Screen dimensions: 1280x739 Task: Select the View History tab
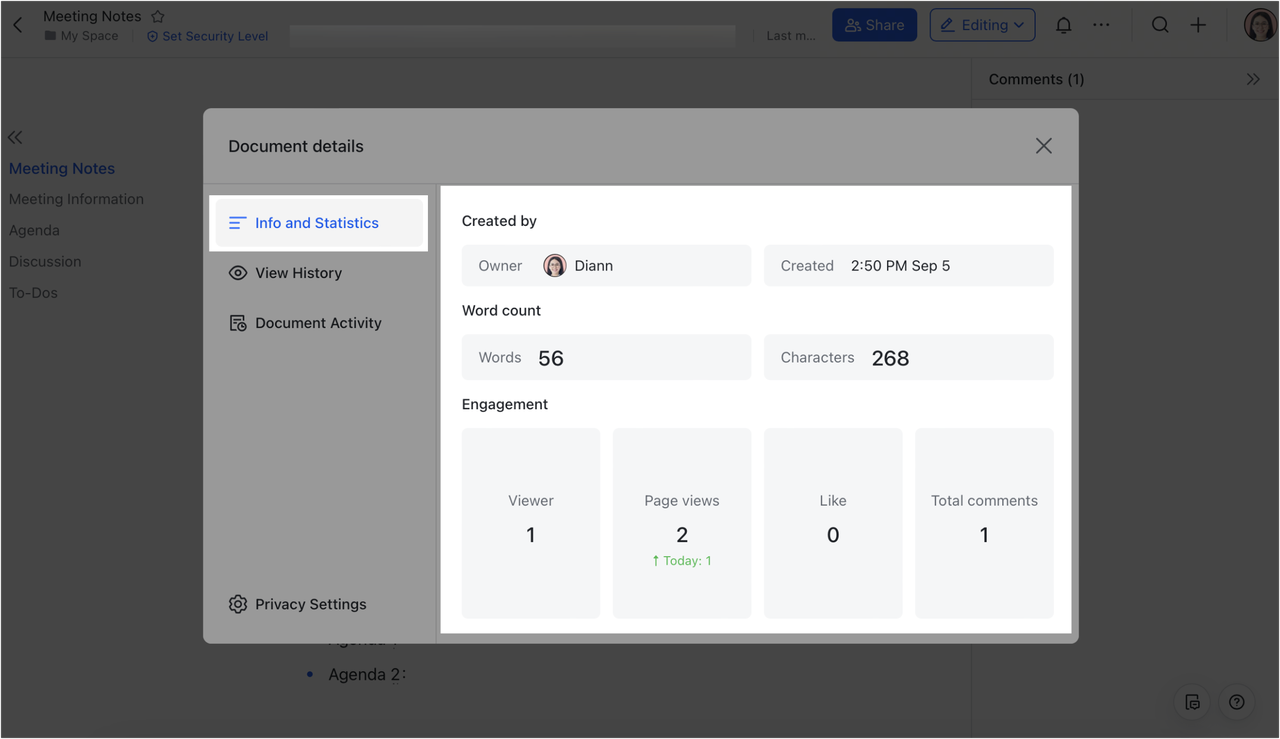[x=297, y=273]
